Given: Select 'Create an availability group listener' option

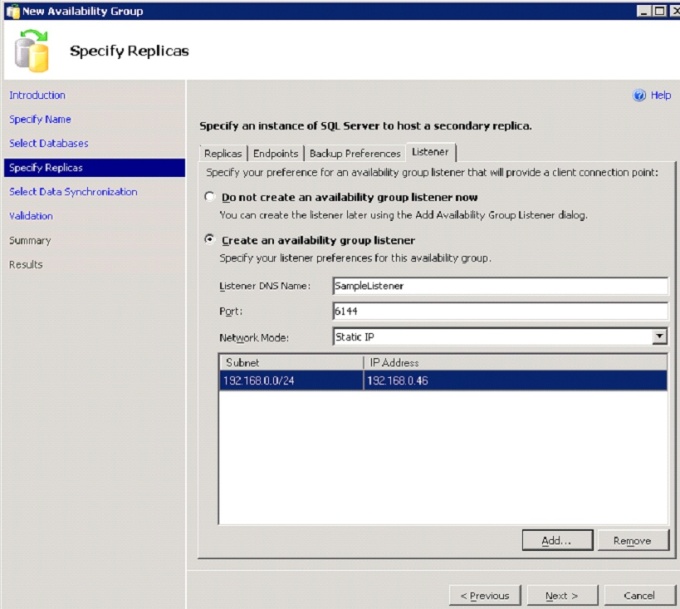Looking at the screenshot, I should click(x=210, y=239).
